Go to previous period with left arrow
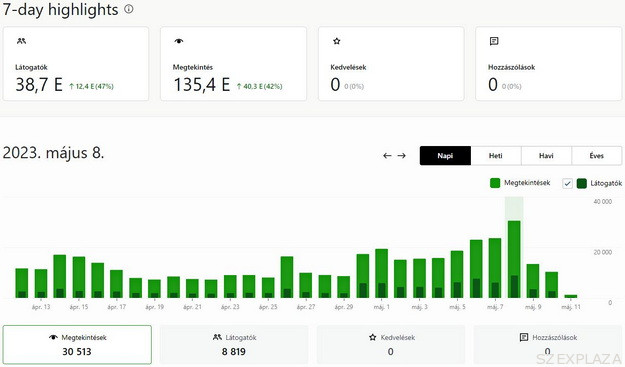This screenshot has width=625, height=367. (x=387, y=155)
